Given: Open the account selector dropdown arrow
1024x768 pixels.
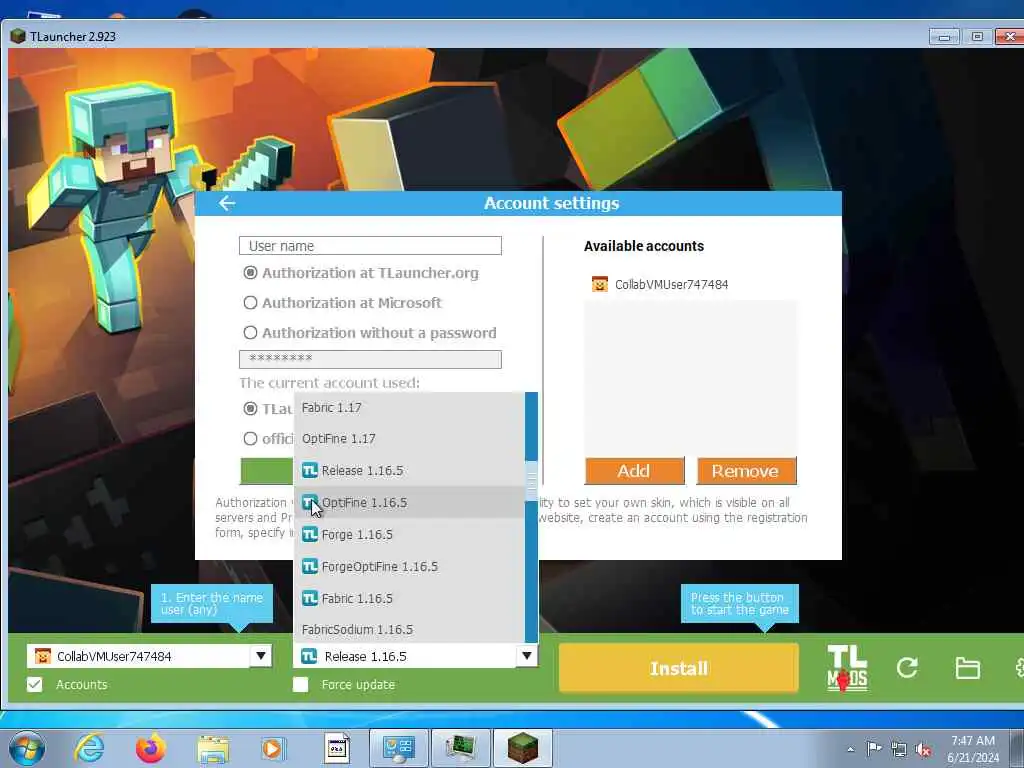Looking at the screenshot, I should [261, 656].
